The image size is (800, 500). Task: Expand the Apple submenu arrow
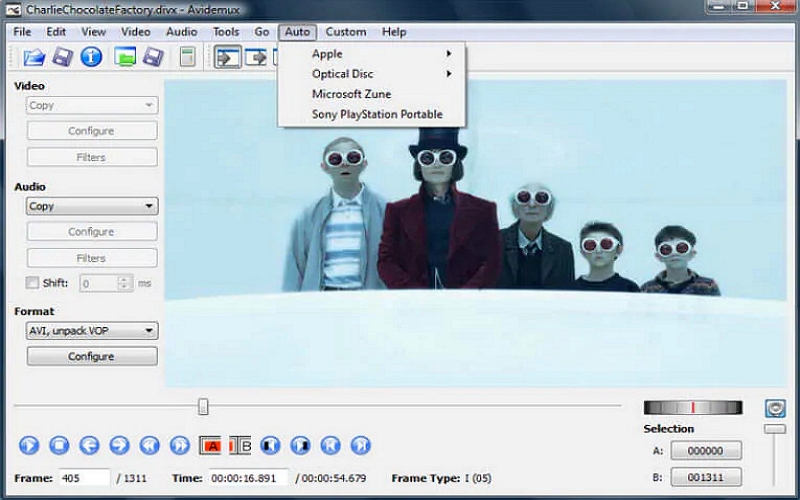(449, 54)
